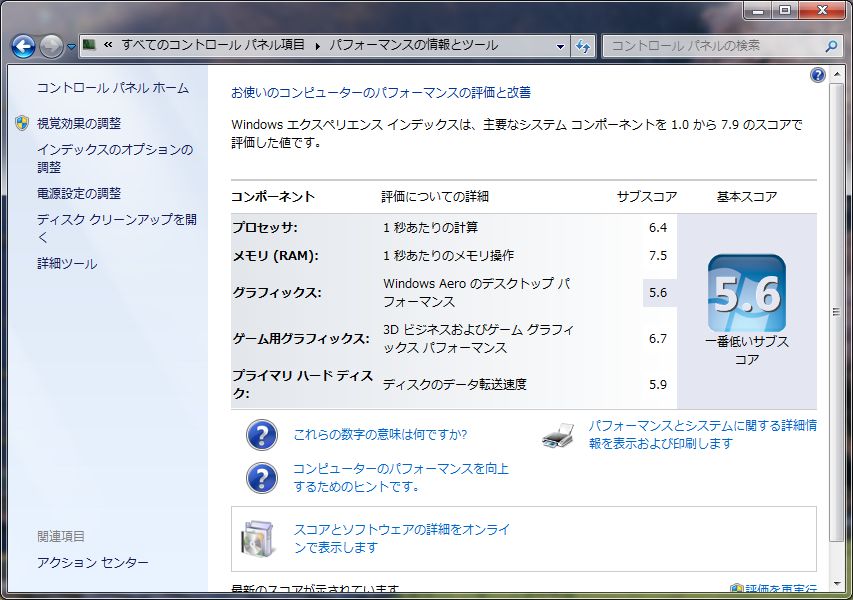Click the control panel icon in address bar
Image resolution: width=853 pixels, height=600 pixels.
tap(89, 45)
